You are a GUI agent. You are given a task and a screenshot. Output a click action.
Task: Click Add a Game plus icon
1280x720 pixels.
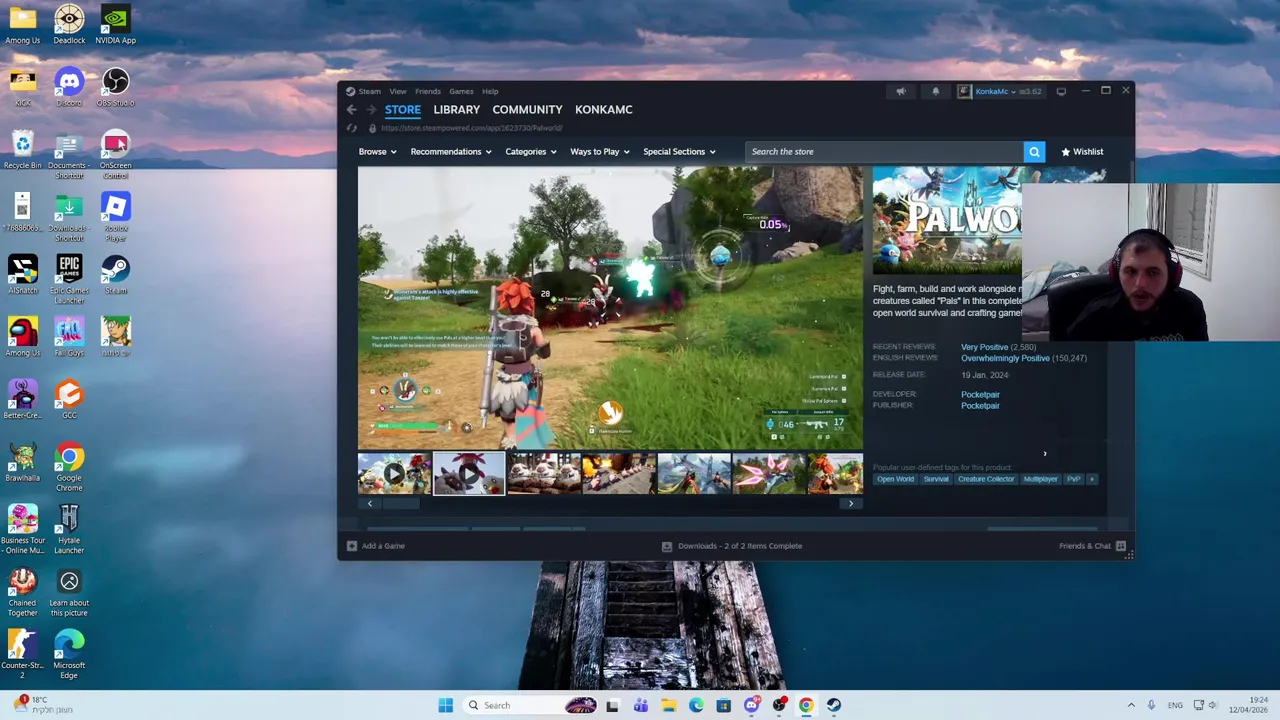[351, 546]
